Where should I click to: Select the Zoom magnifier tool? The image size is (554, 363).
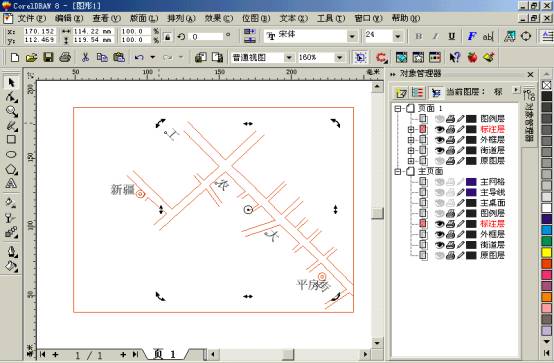point(11,111)
